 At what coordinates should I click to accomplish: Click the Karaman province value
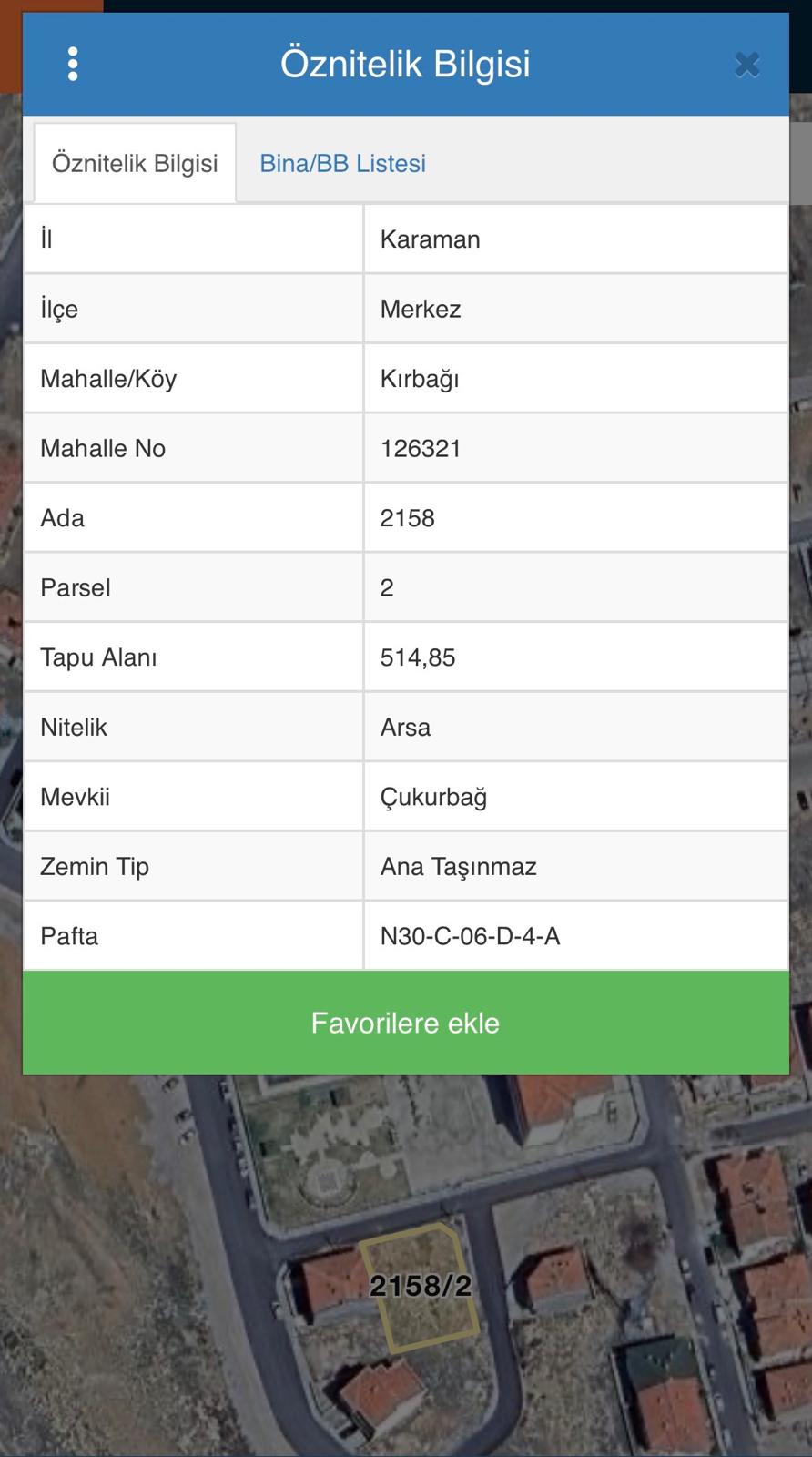(x=430, y=239)
